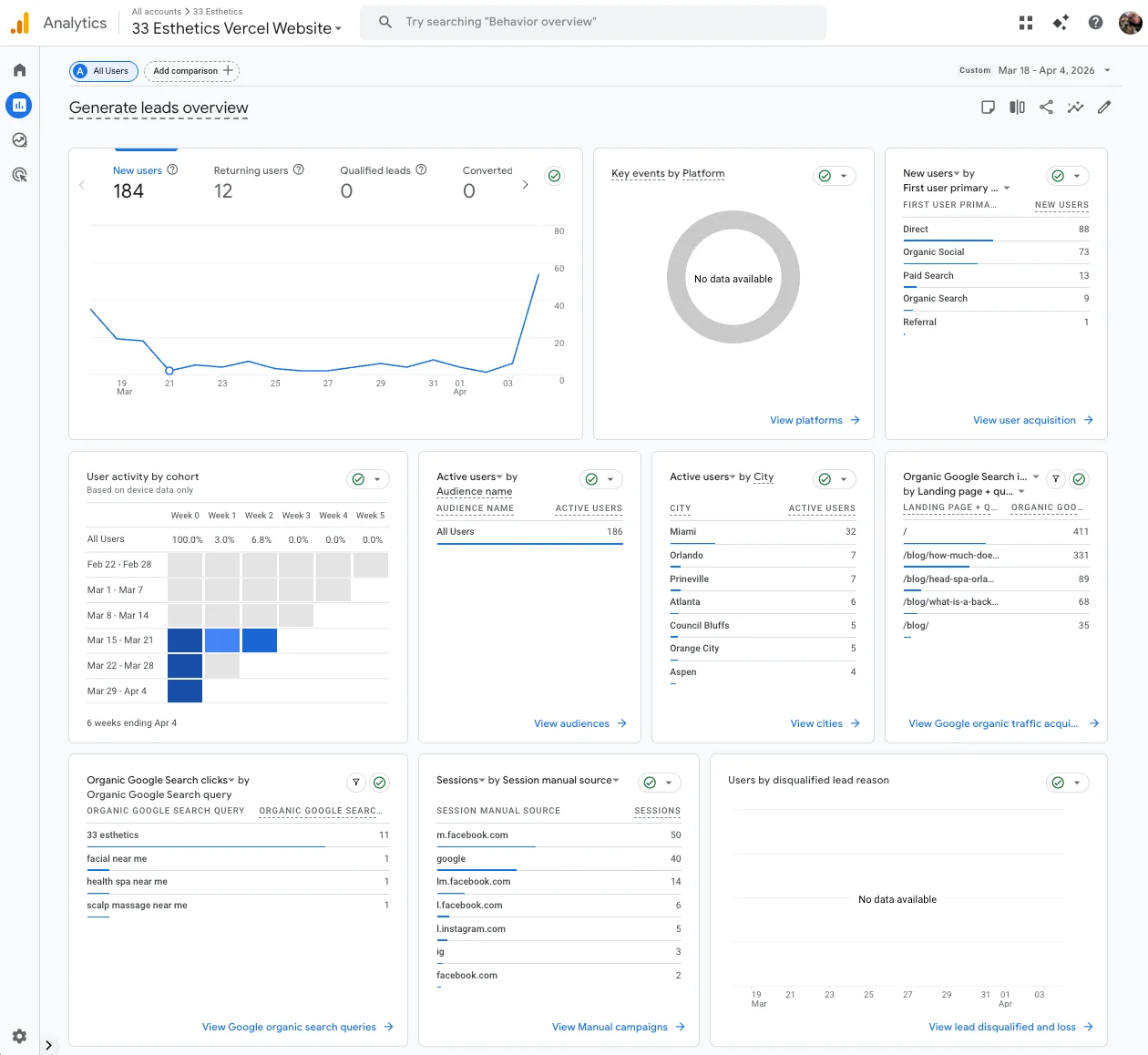Click the add note icon

click(988, 107)
